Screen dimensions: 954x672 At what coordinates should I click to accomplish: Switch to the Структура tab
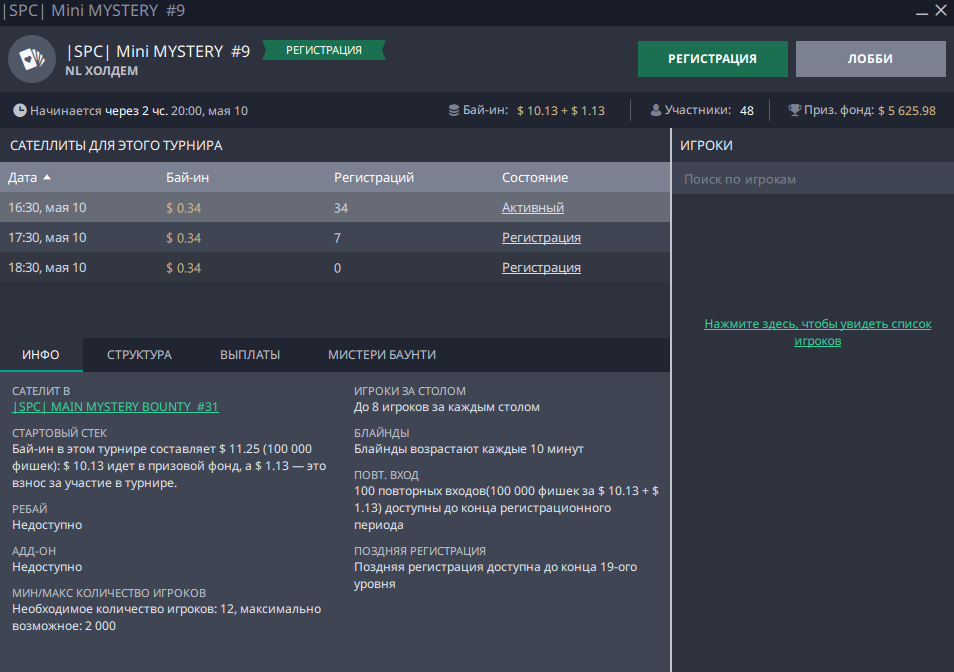pyautogui.click(x=139, y=355)
